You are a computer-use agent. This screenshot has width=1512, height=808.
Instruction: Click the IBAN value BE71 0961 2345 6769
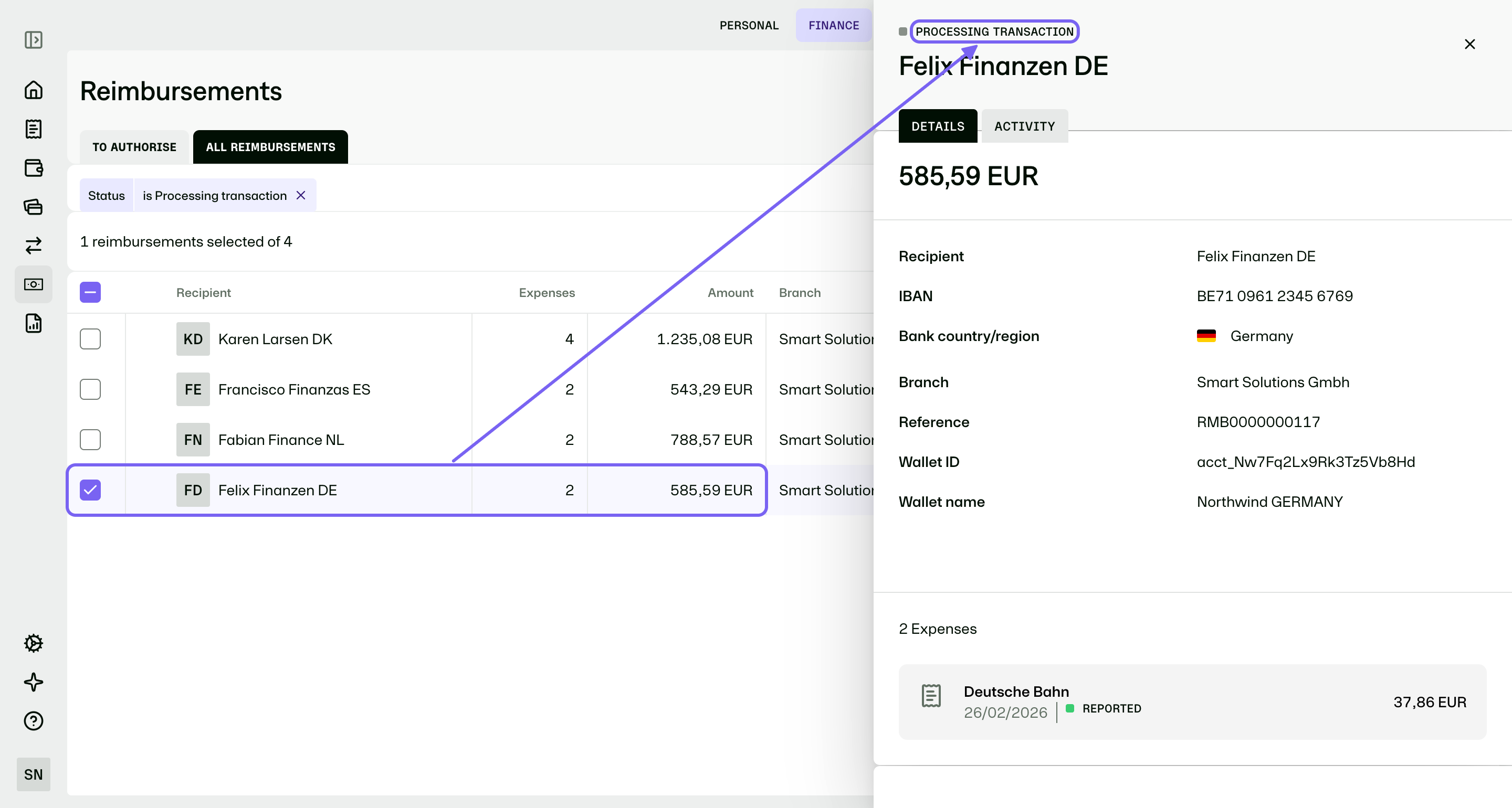(1275, 296)
